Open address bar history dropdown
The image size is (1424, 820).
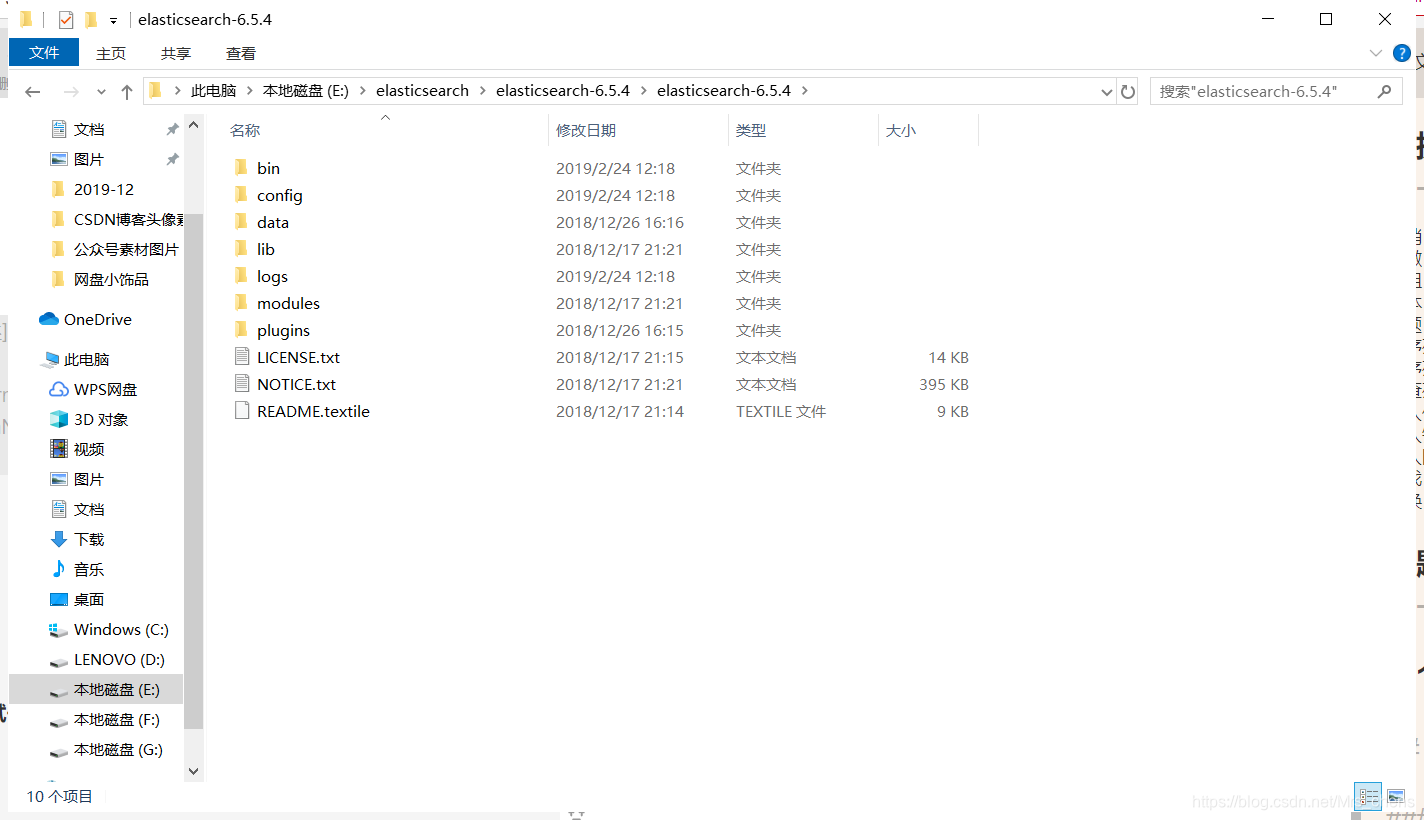(x=1106, y=91)
